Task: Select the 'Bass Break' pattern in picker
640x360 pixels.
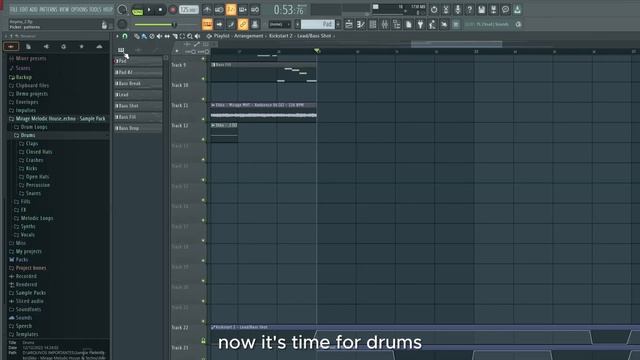Action: [x=138, y=84]
